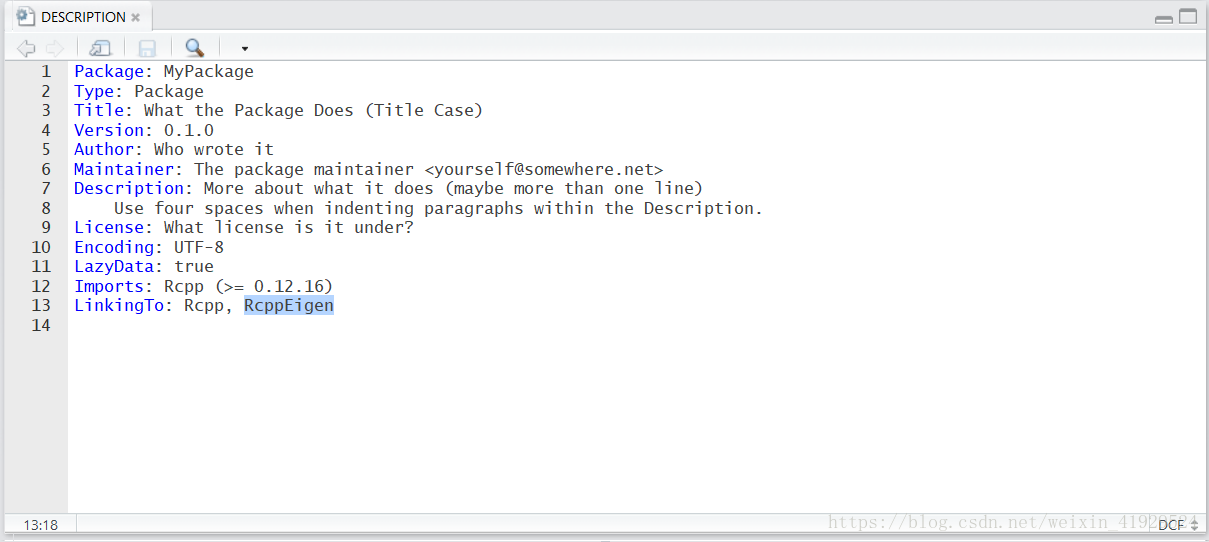Go back to previous source location
This screenshot has height=542, width=1209.
tap(26, 48)
